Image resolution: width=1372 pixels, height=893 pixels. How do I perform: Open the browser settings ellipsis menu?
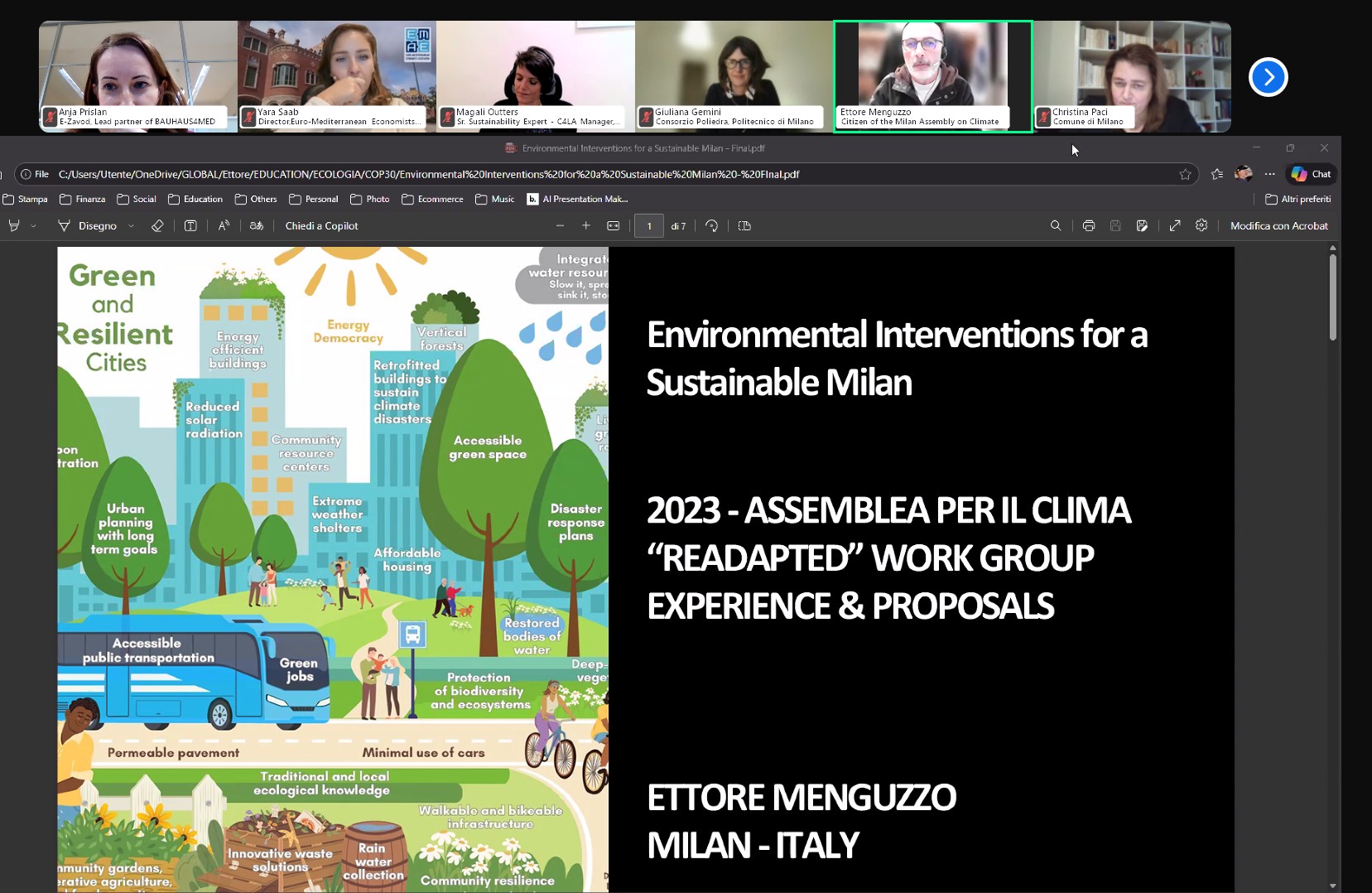1270,174
